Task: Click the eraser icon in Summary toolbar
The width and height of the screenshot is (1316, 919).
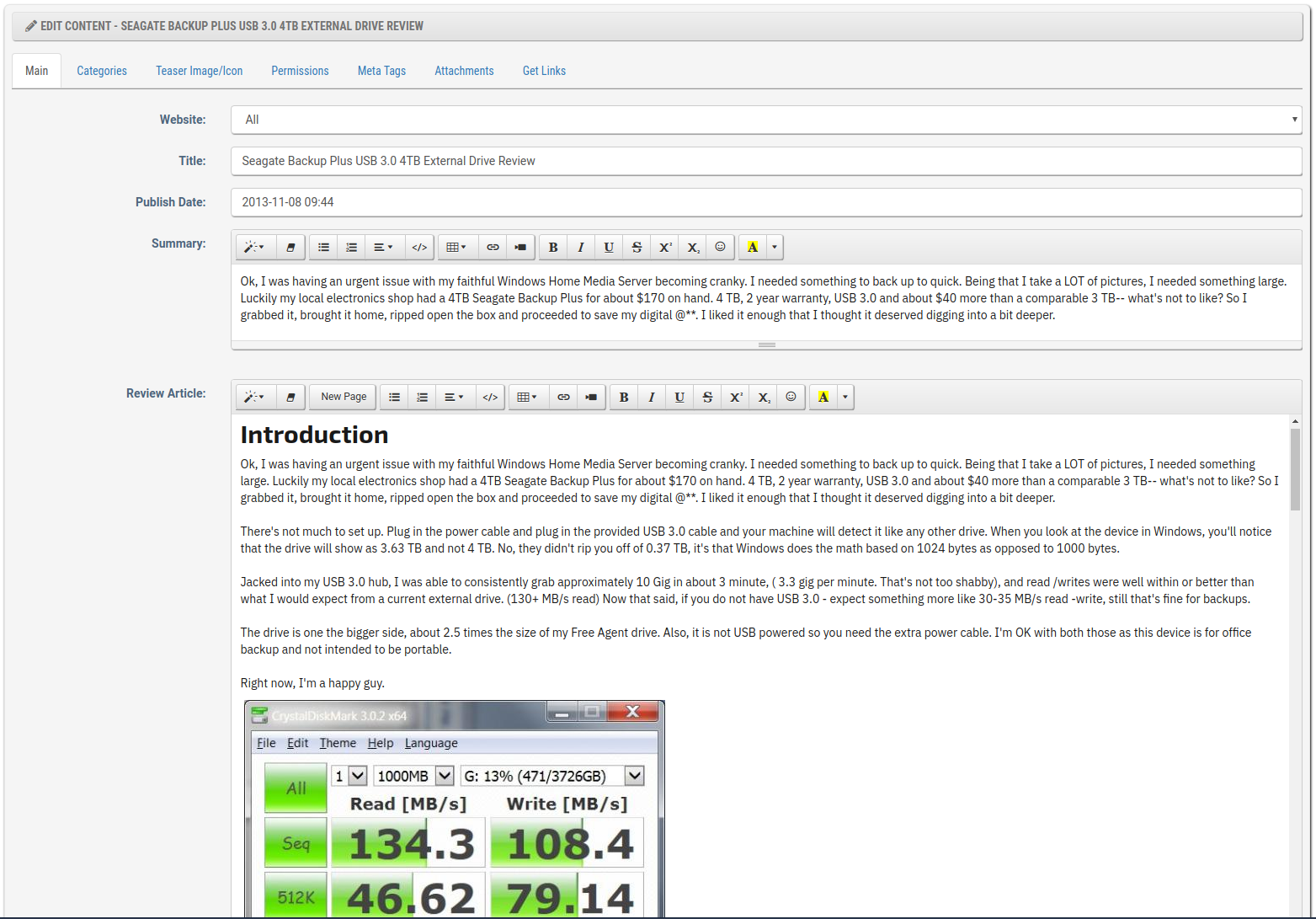Action: click(x=290, y=247)
